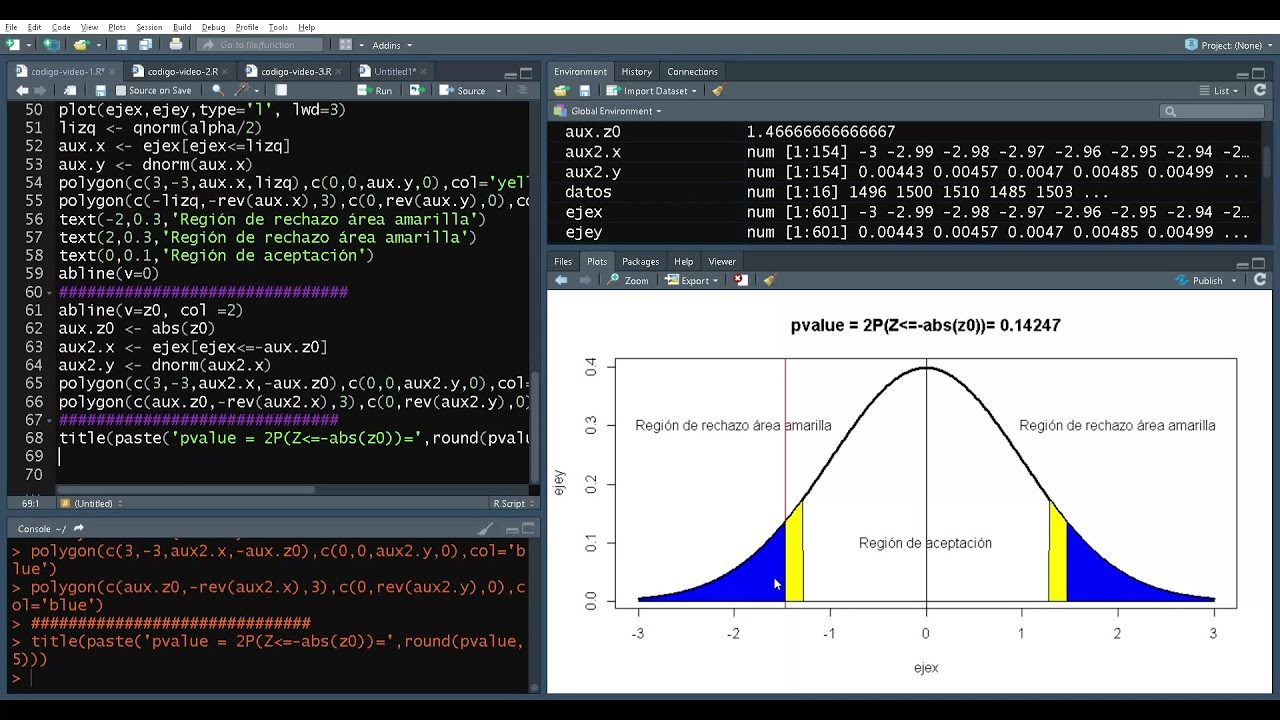Image resolution: width=1280 pixels, height=720 pixels.
Task: Switch to codigo-video-3.R tab
Action: click(x=295, y=72)
